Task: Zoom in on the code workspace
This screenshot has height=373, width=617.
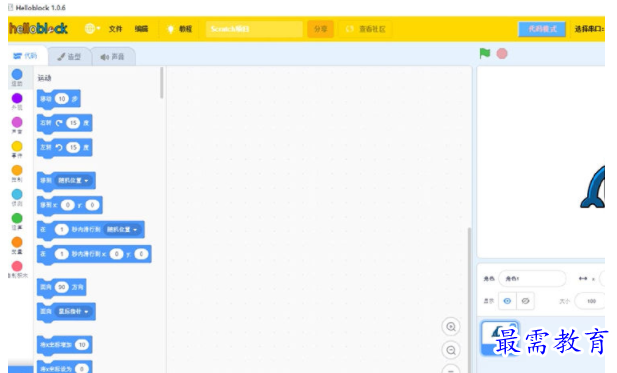Action: click(451, 327)
